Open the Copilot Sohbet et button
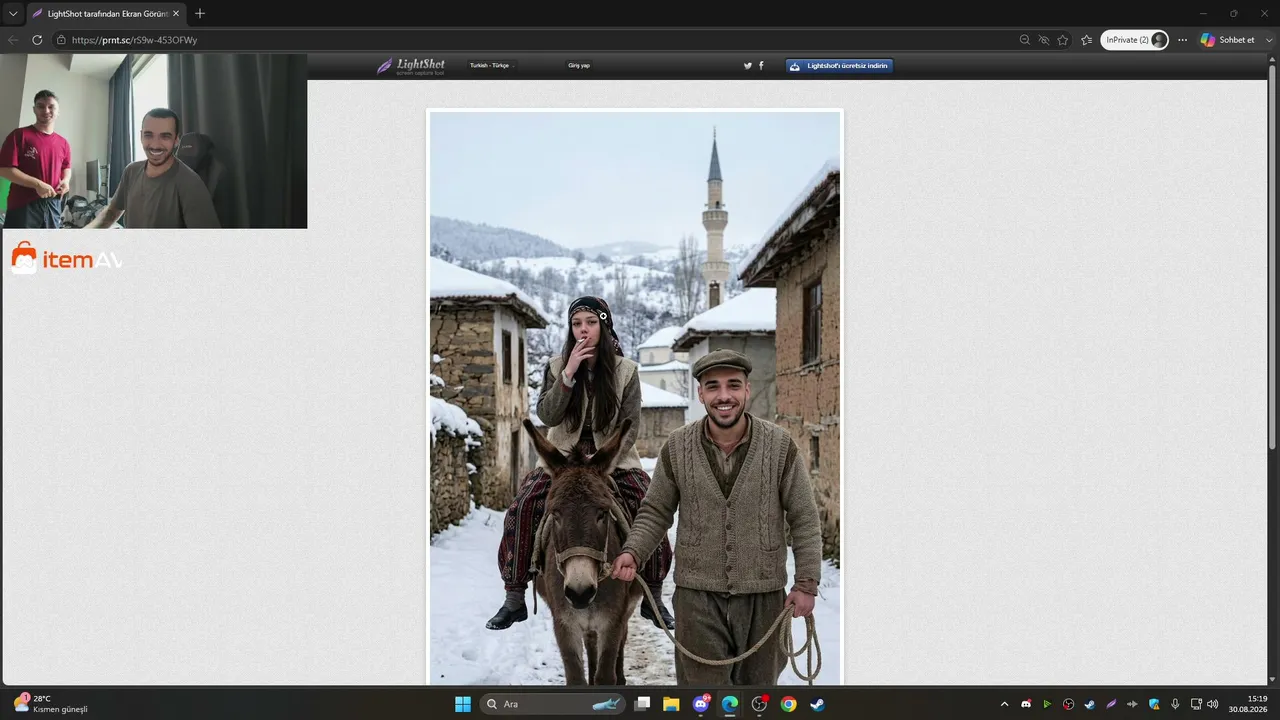The width and height of the screenshot is (1280, 720). click(1227, 40)
